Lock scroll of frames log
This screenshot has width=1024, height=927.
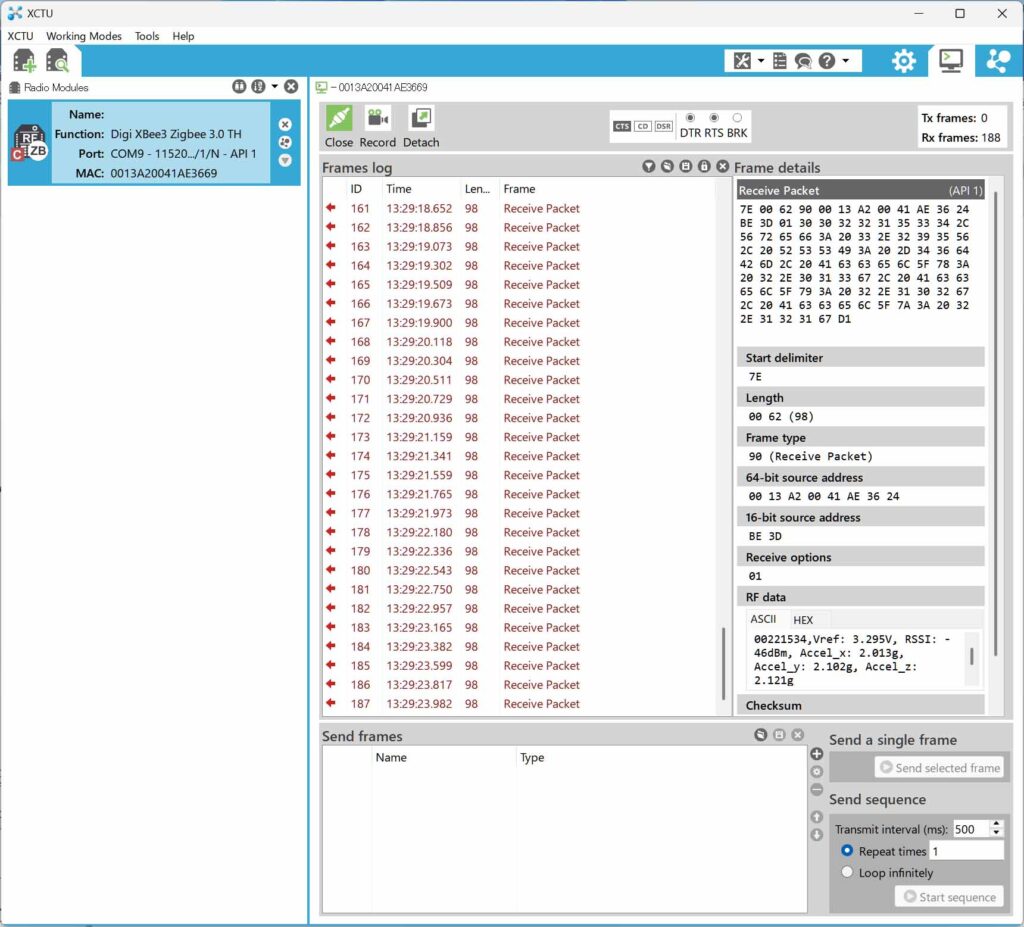click(x=704, y=167)
